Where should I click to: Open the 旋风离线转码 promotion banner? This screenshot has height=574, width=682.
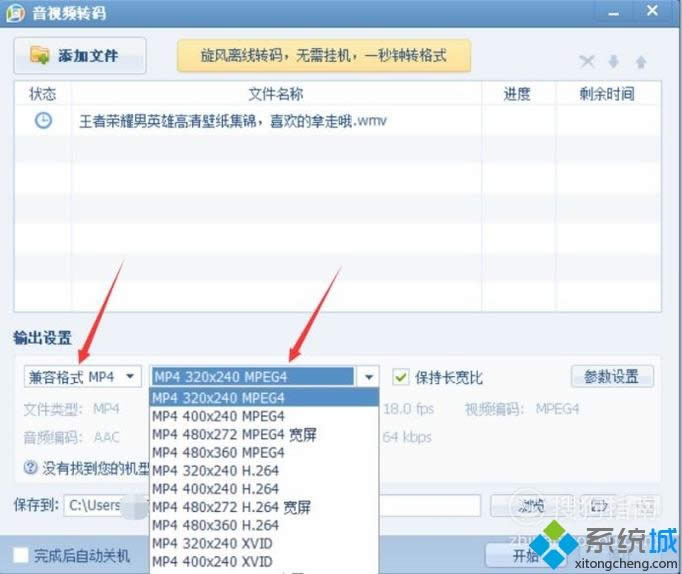click(x=324, y=56)
